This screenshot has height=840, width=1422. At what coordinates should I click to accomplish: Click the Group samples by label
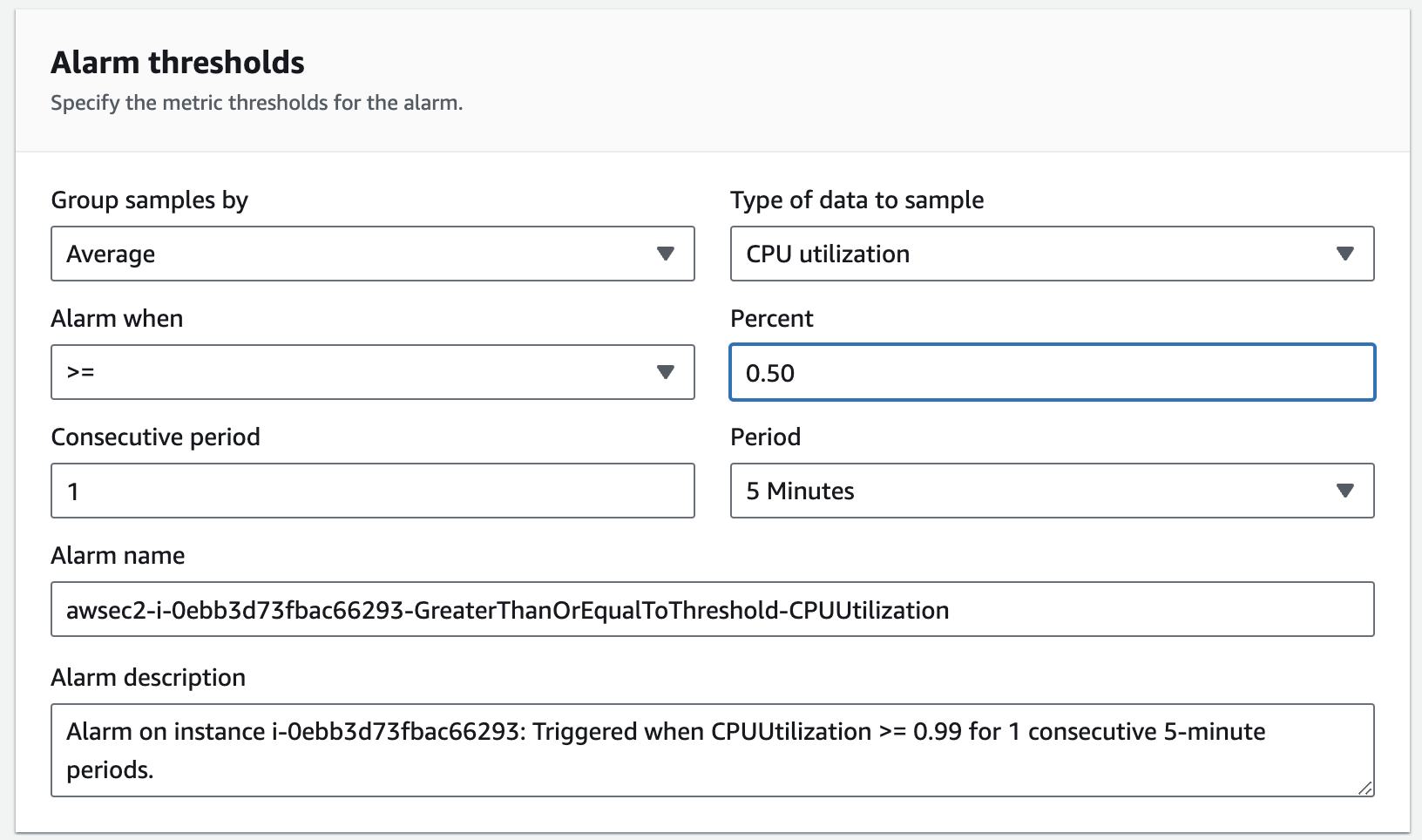149,200
